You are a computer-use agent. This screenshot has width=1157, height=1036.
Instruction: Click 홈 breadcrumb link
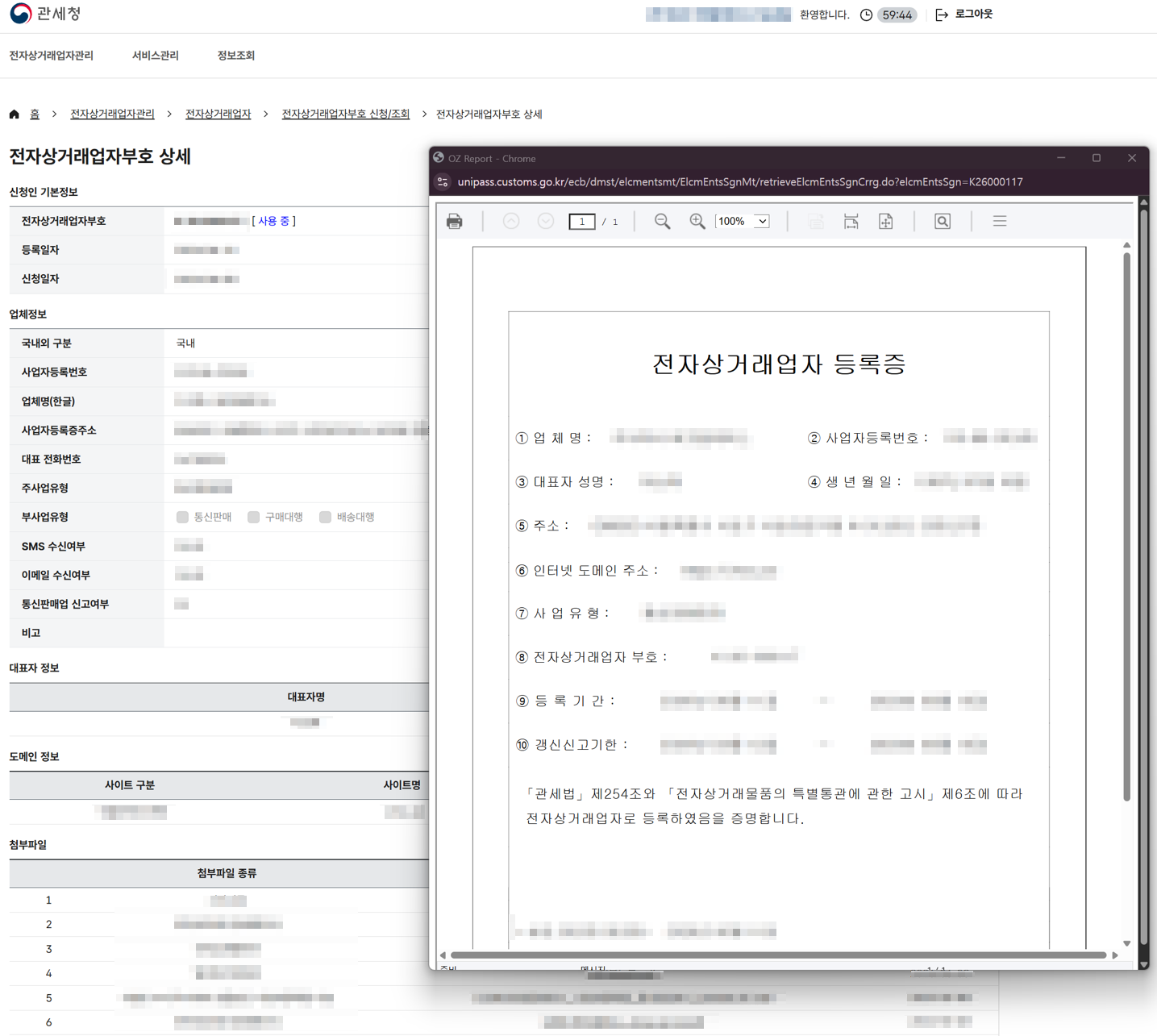(35, 114)
